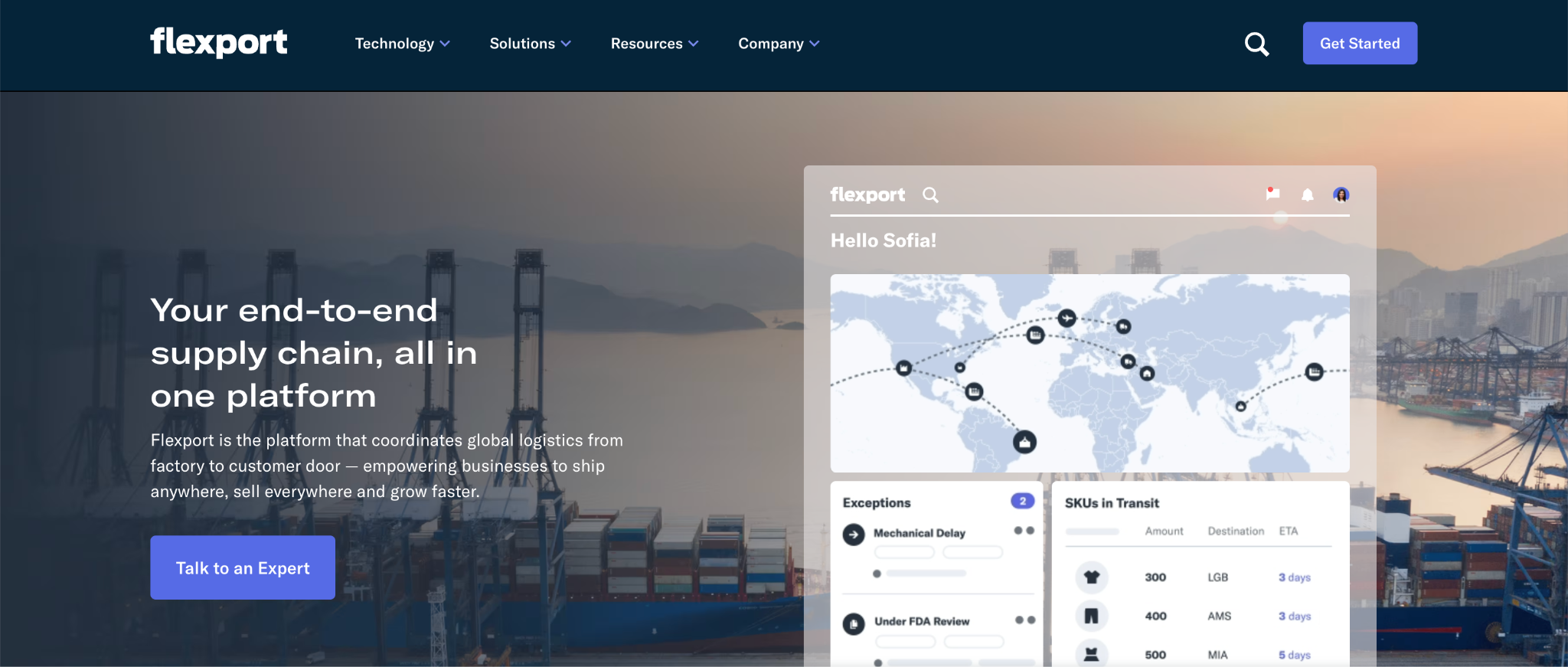Viewport: 1568px width, 667px height.
Task: Click the "ETA" column header
Action: pos(1289,531)
